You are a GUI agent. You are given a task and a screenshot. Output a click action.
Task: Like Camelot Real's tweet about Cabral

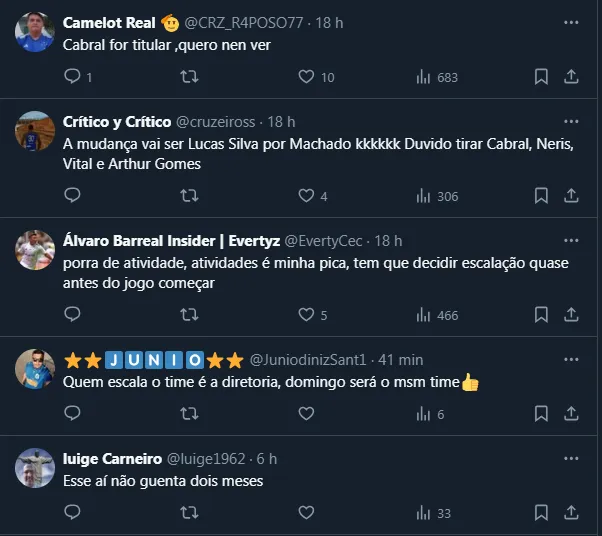pos(307,77)
